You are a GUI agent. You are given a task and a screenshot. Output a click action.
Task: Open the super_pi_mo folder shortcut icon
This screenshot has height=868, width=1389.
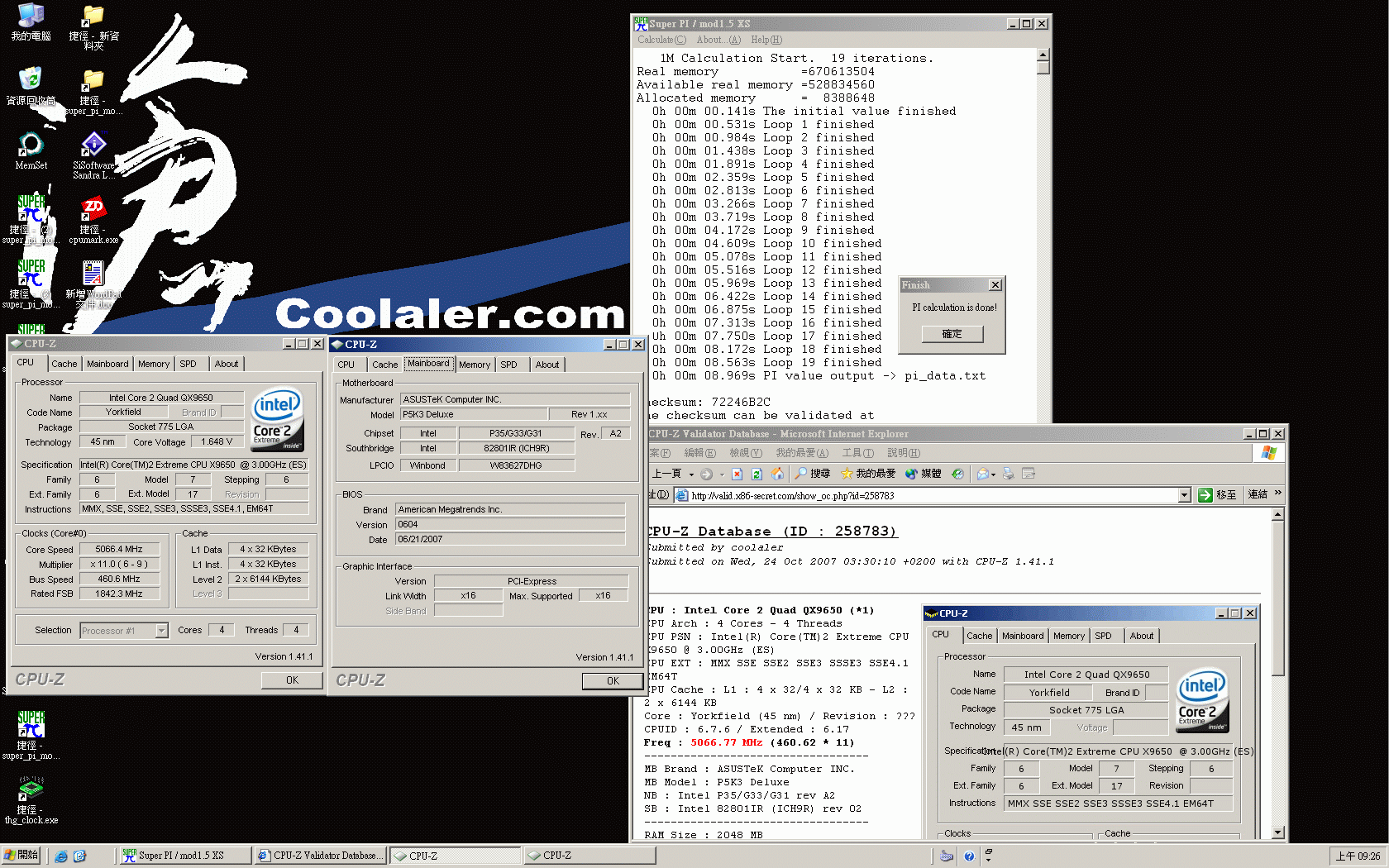tap(93, 91)
